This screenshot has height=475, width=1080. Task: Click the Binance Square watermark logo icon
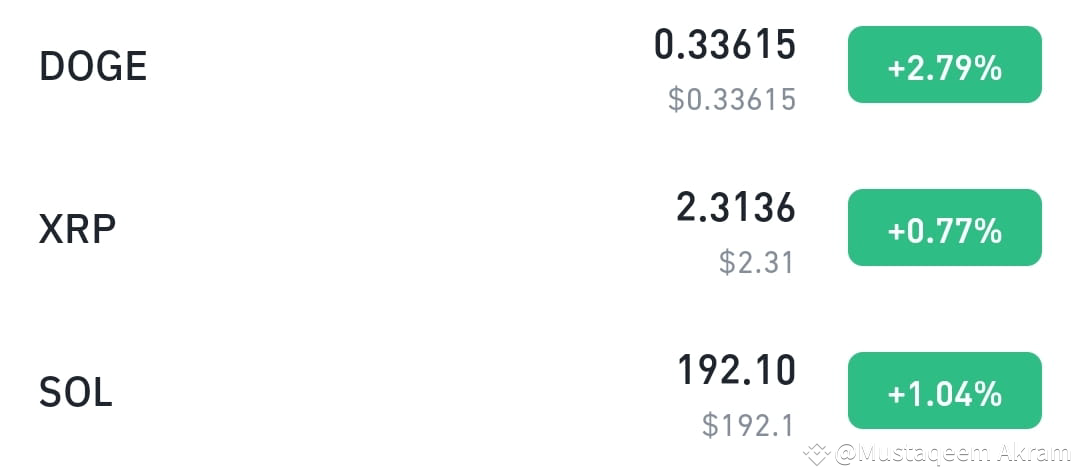pyautogui.click(x=817, y=454)
